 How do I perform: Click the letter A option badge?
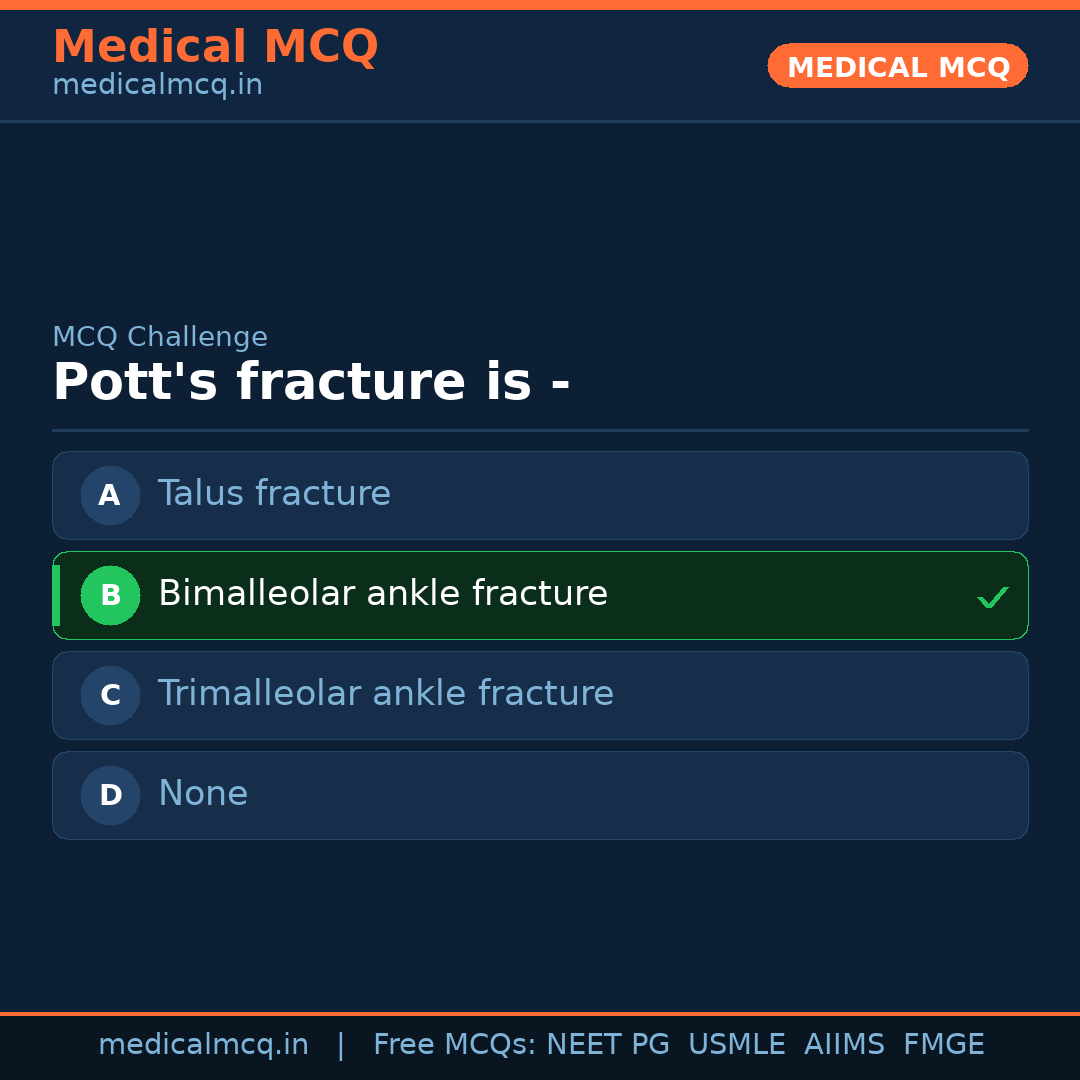(110, 495)
